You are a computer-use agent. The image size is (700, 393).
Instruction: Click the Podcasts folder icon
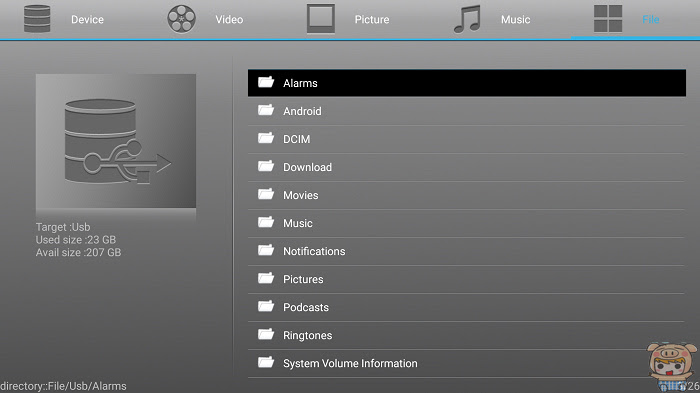pyautogui.click(x=266, y=307)
